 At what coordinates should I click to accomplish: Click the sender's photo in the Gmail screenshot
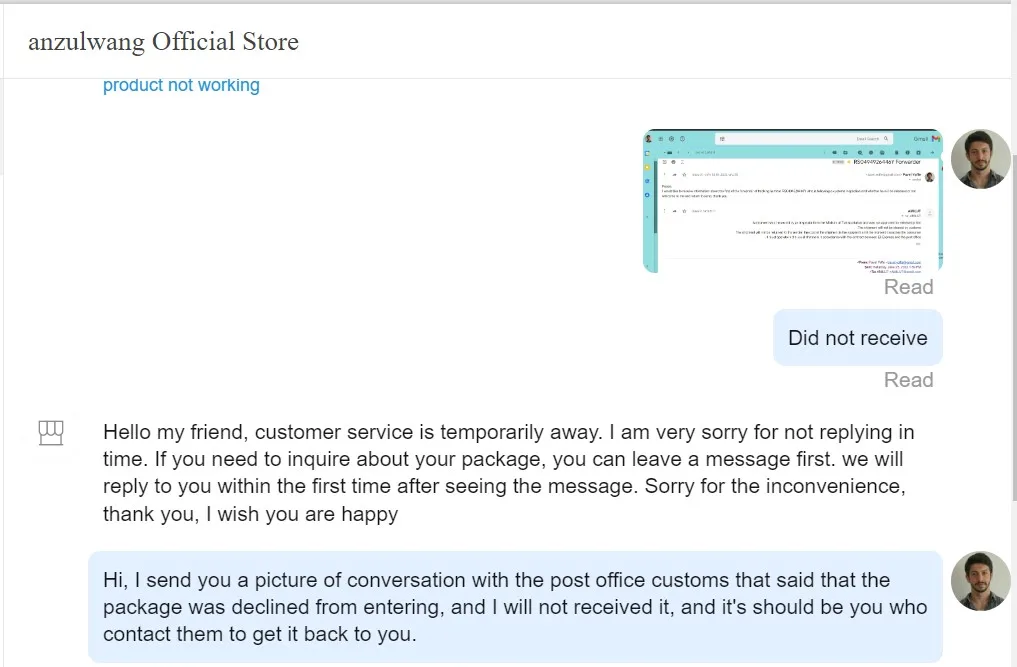(929, 177)
